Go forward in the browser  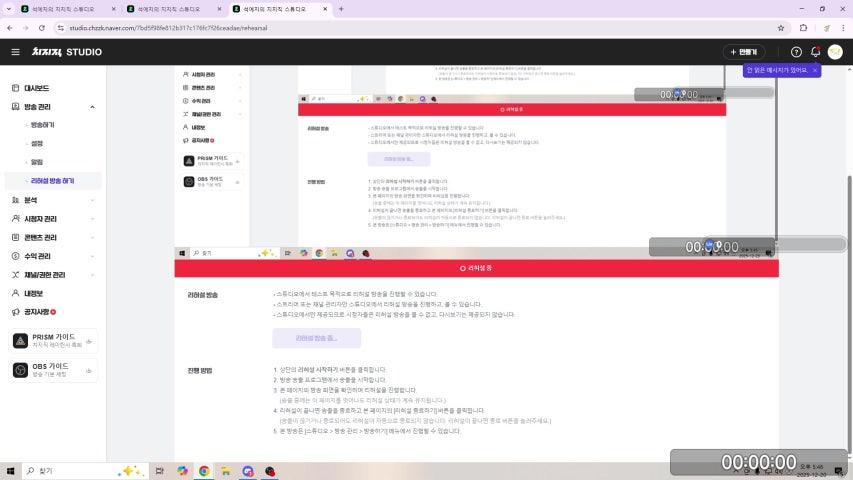(26, 28)
